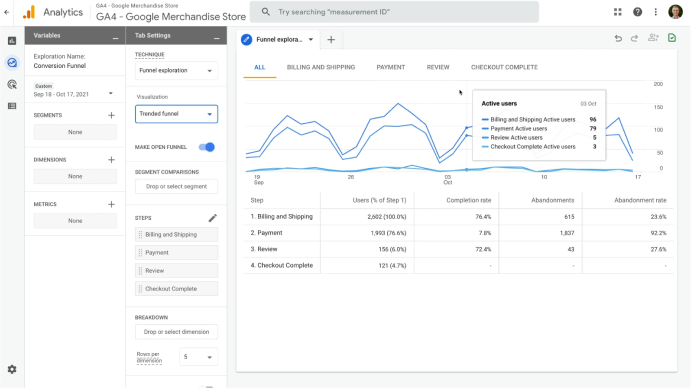This screenshot has height=388, width=691.
Task: Click the GA4 - Google Merchandise Store property name
Action: click(x=171, y=17)
